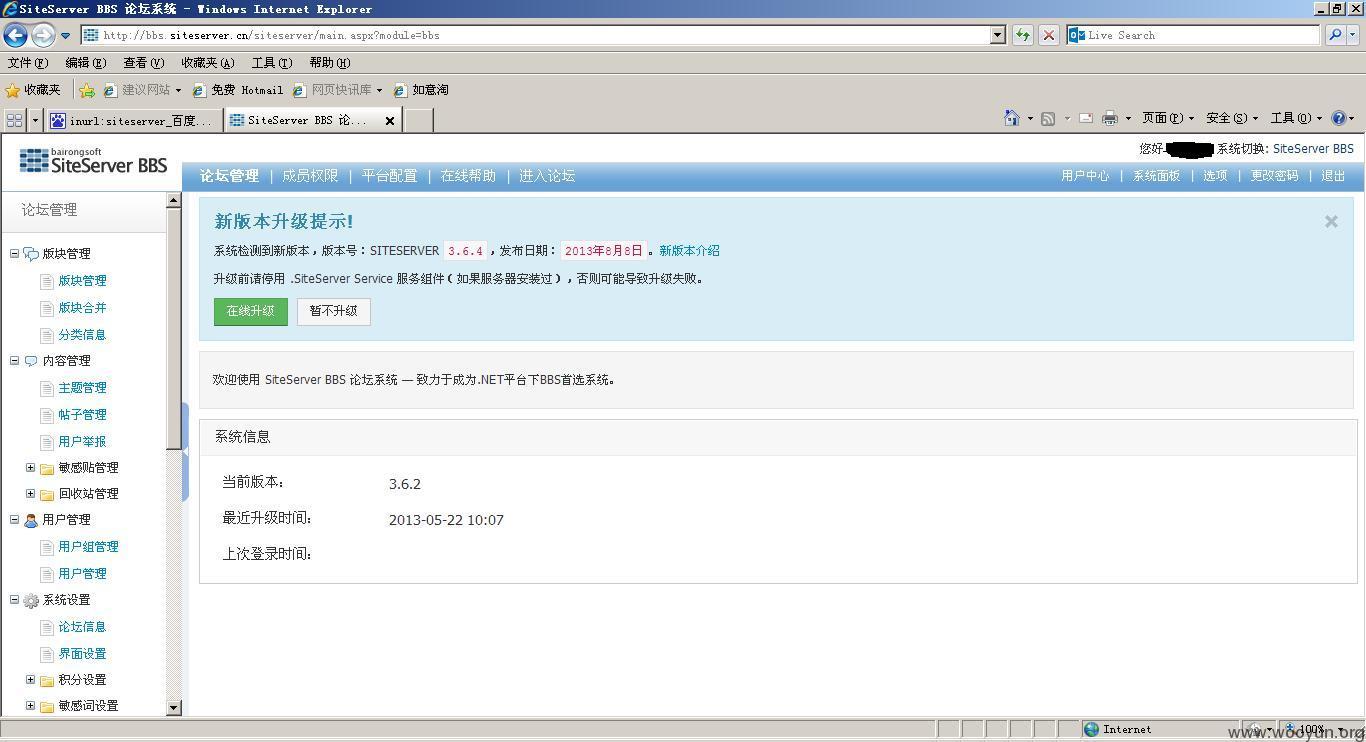The height and width of the screenshot is (742, 1366).
Task: Open the 文件(F) menu
Action: pos(27,62)
